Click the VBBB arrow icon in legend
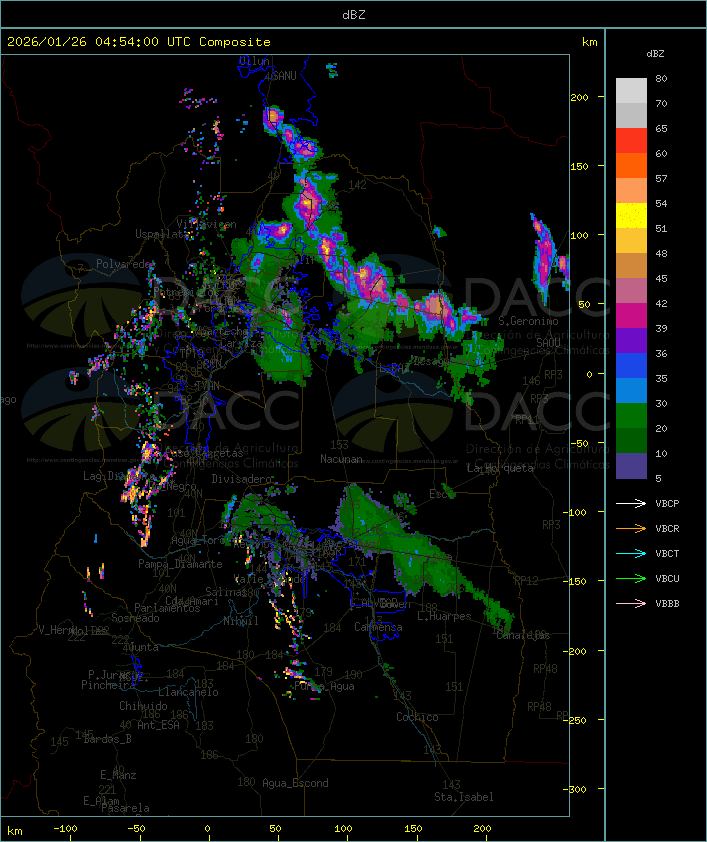 [631, 603]
